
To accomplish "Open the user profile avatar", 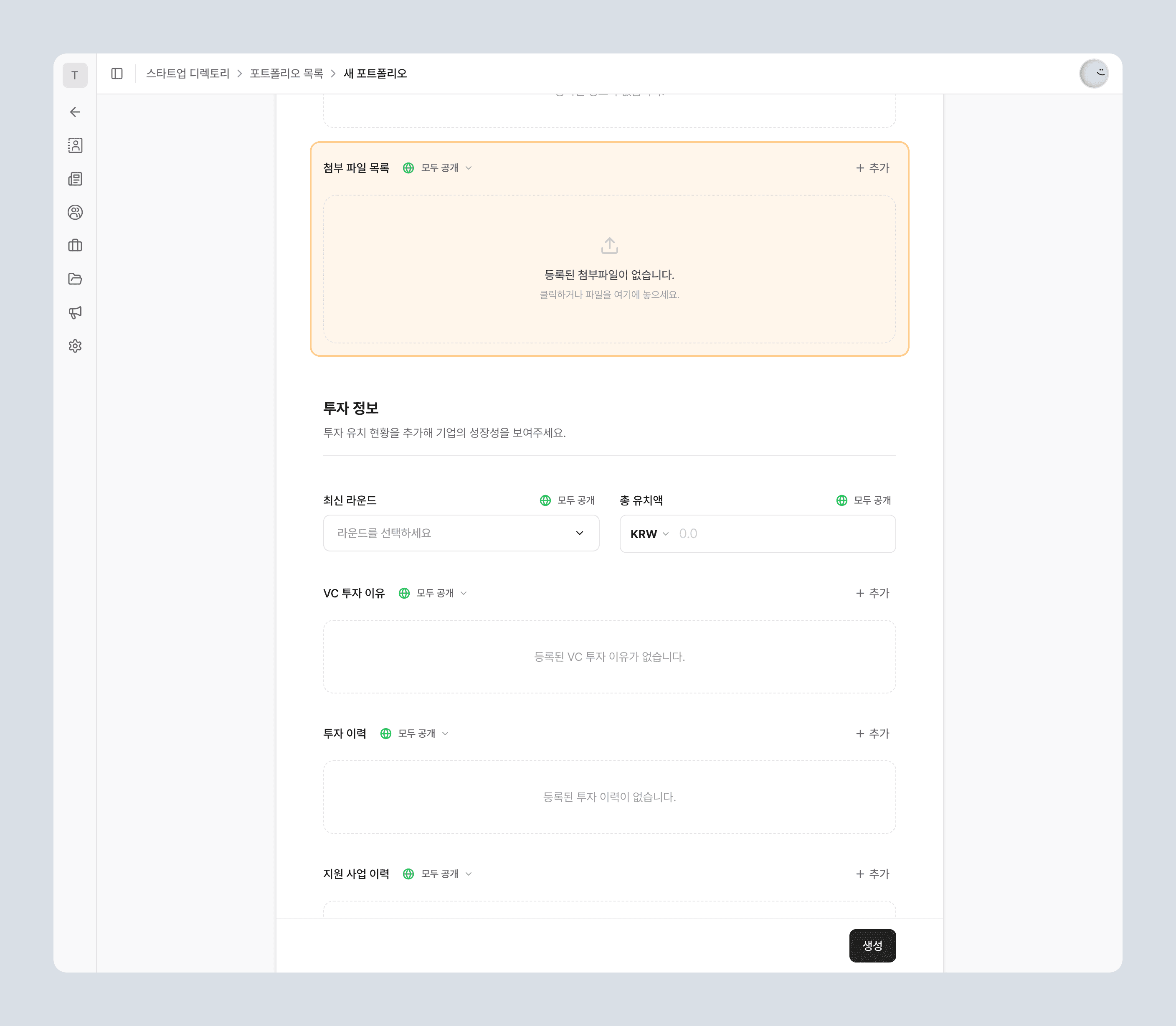I will [x=1094, y=74].
